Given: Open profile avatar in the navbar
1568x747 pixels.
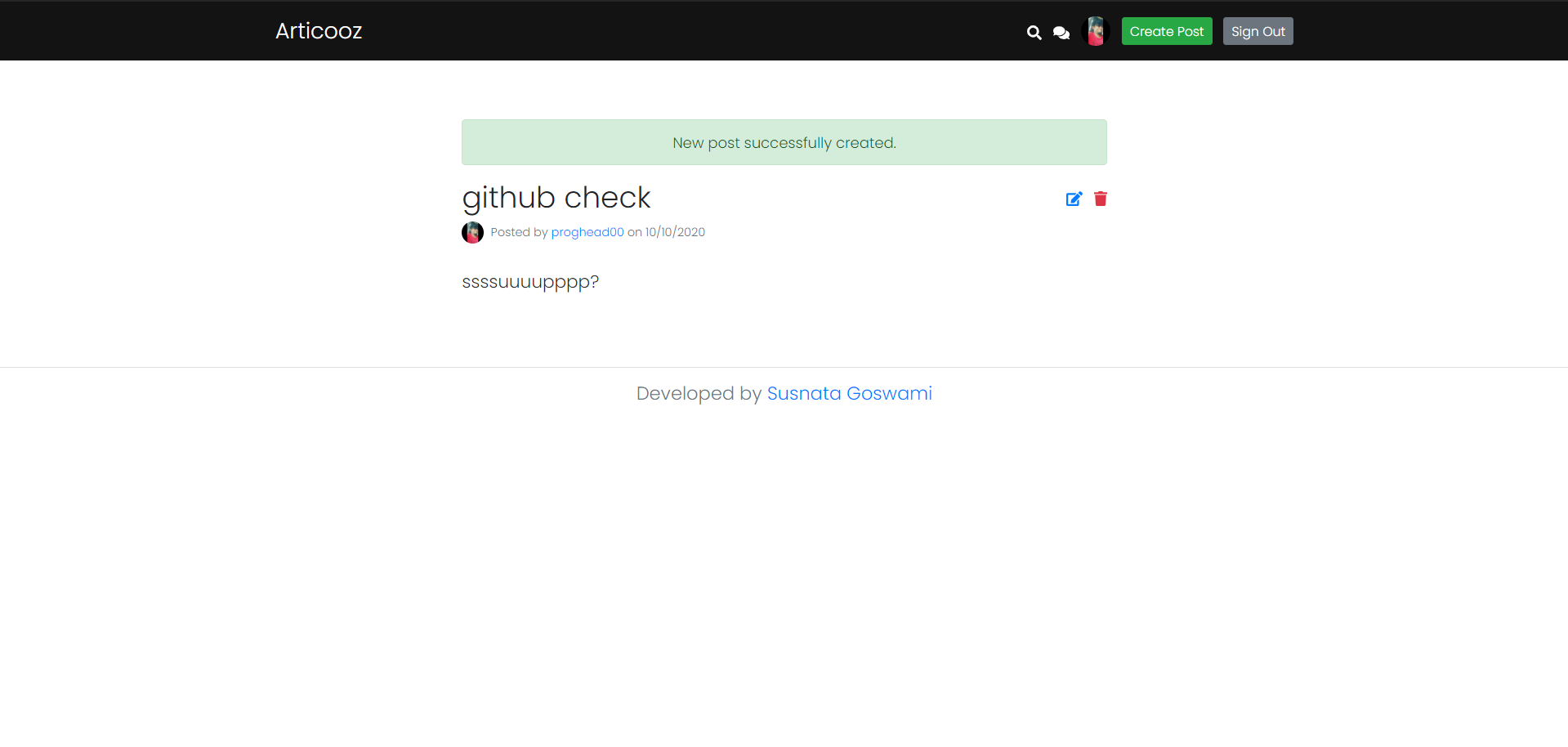Looking at the screenshot, I should (x=1095, y=32).
